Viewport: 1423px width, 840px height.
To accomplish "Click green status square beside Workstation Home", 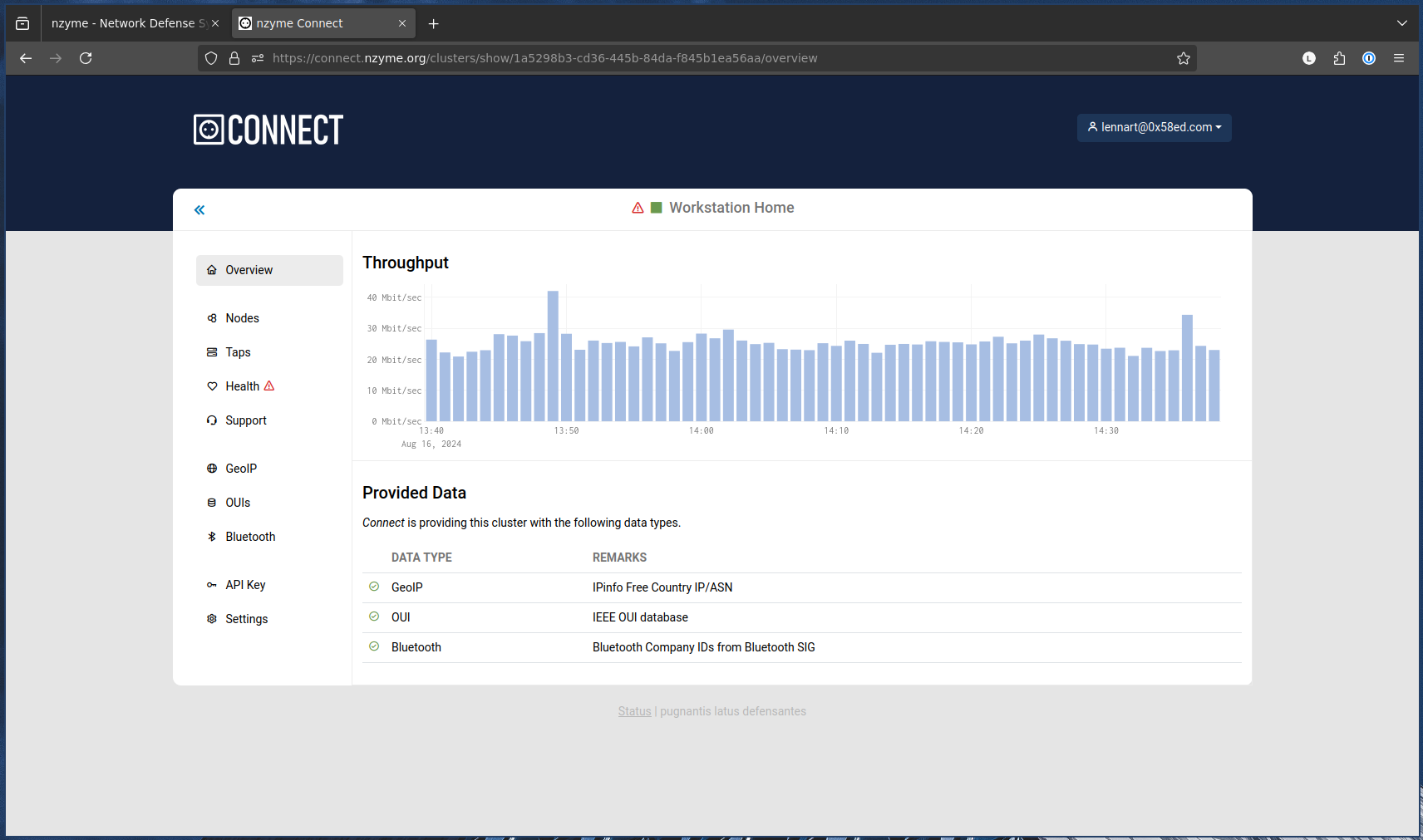I will click(656, 208).
